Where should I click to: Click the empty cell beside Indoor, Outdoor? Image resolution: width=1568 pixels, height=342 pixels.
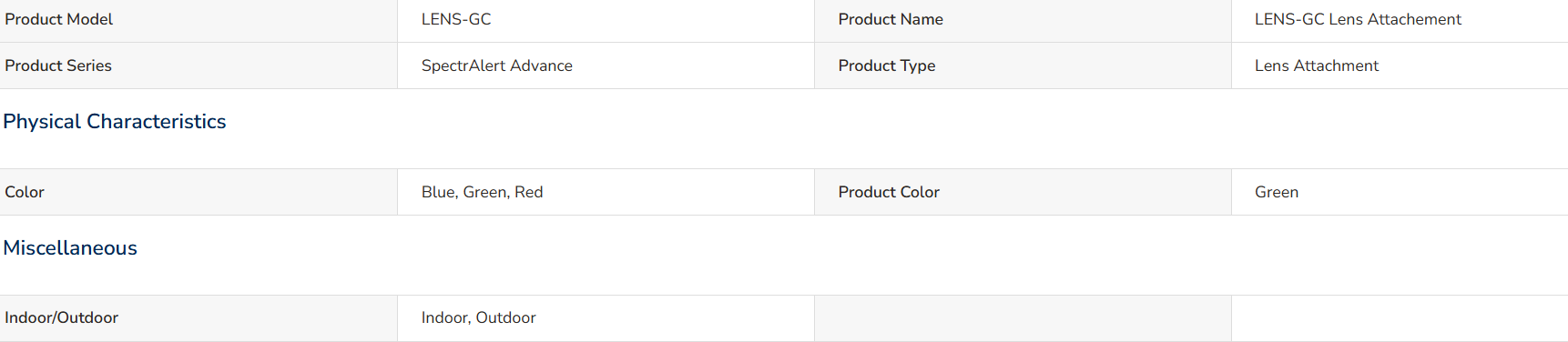point(1023,318)
